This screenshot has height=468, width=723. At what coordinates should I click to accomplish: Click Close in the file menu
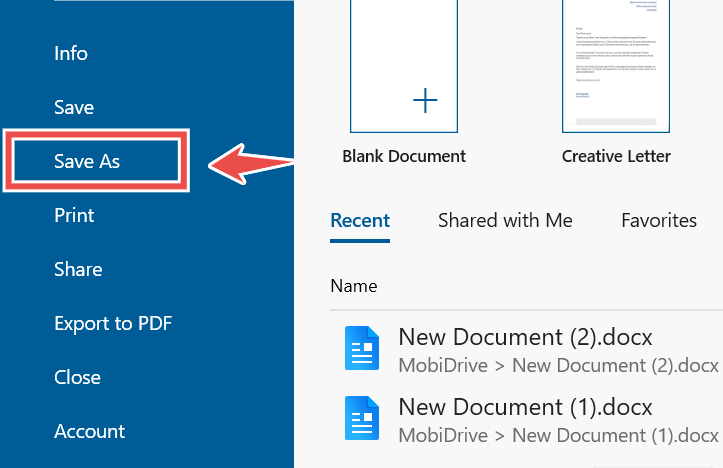click(77, 377)
